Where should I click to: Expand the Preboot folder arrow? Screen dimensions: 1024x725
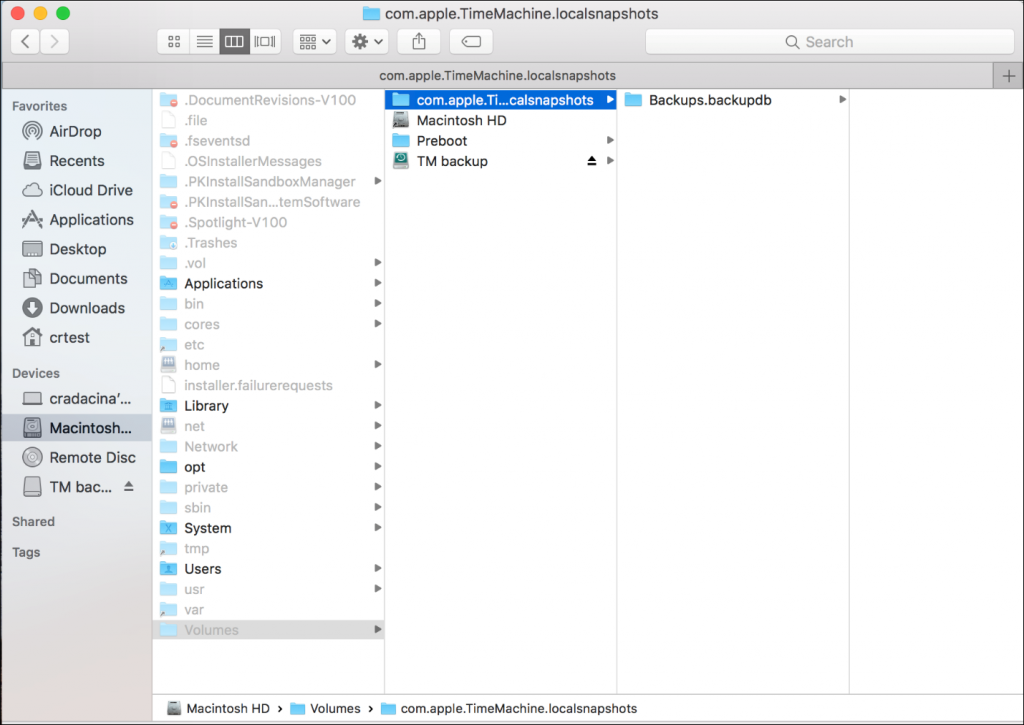point(610,140)
